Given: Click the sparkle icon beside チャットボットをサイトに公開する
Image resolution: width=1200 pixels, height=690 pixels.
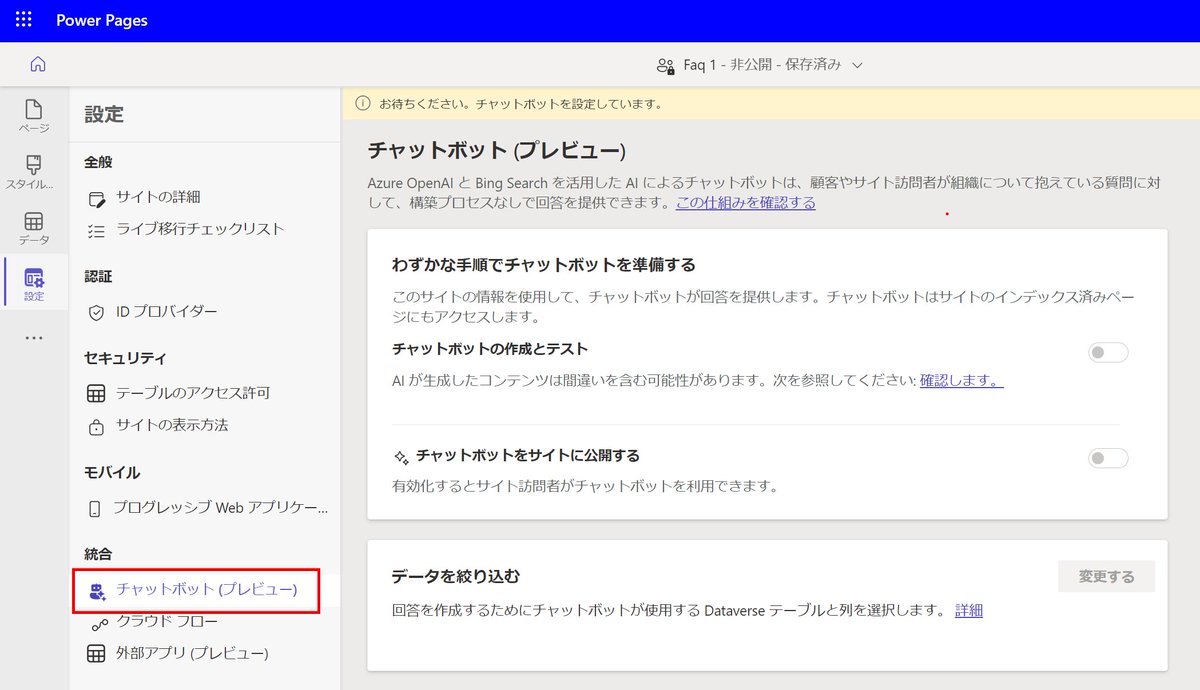Looking at the screenshot, I should (401, 456).
